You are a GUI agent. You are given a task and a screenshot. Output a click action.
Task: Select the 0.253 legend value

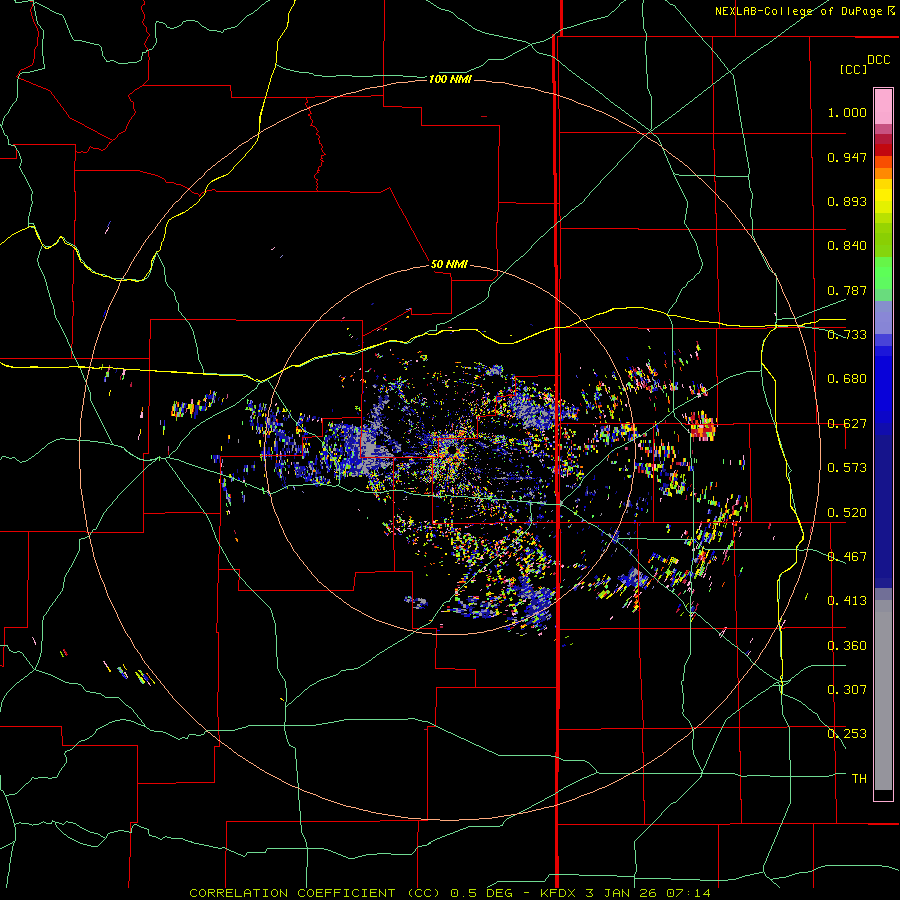click(x=847, y=734)
